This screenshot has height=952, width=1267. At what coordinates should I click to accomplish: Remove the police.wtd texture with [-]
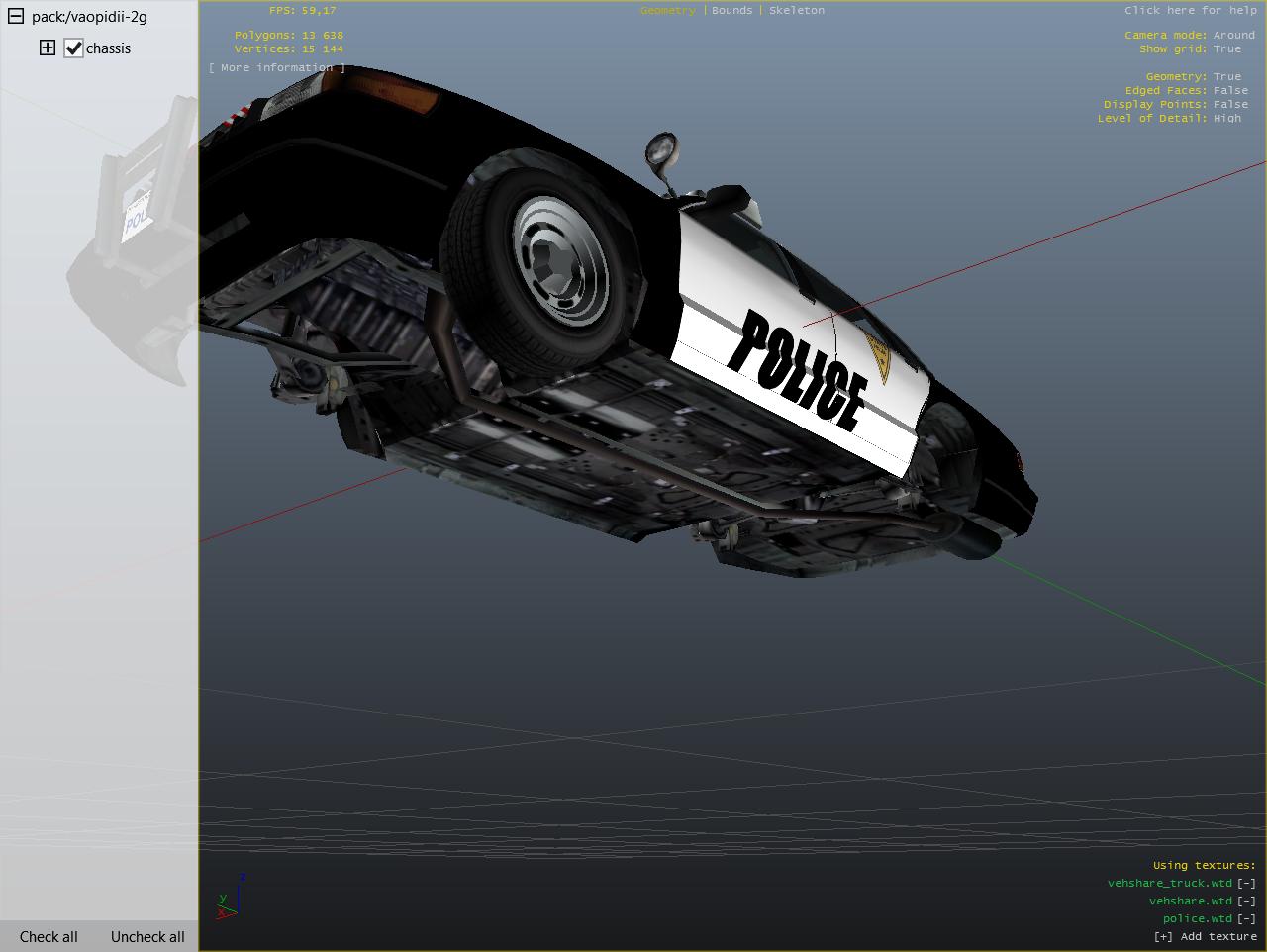click(x=1246, y=918)
